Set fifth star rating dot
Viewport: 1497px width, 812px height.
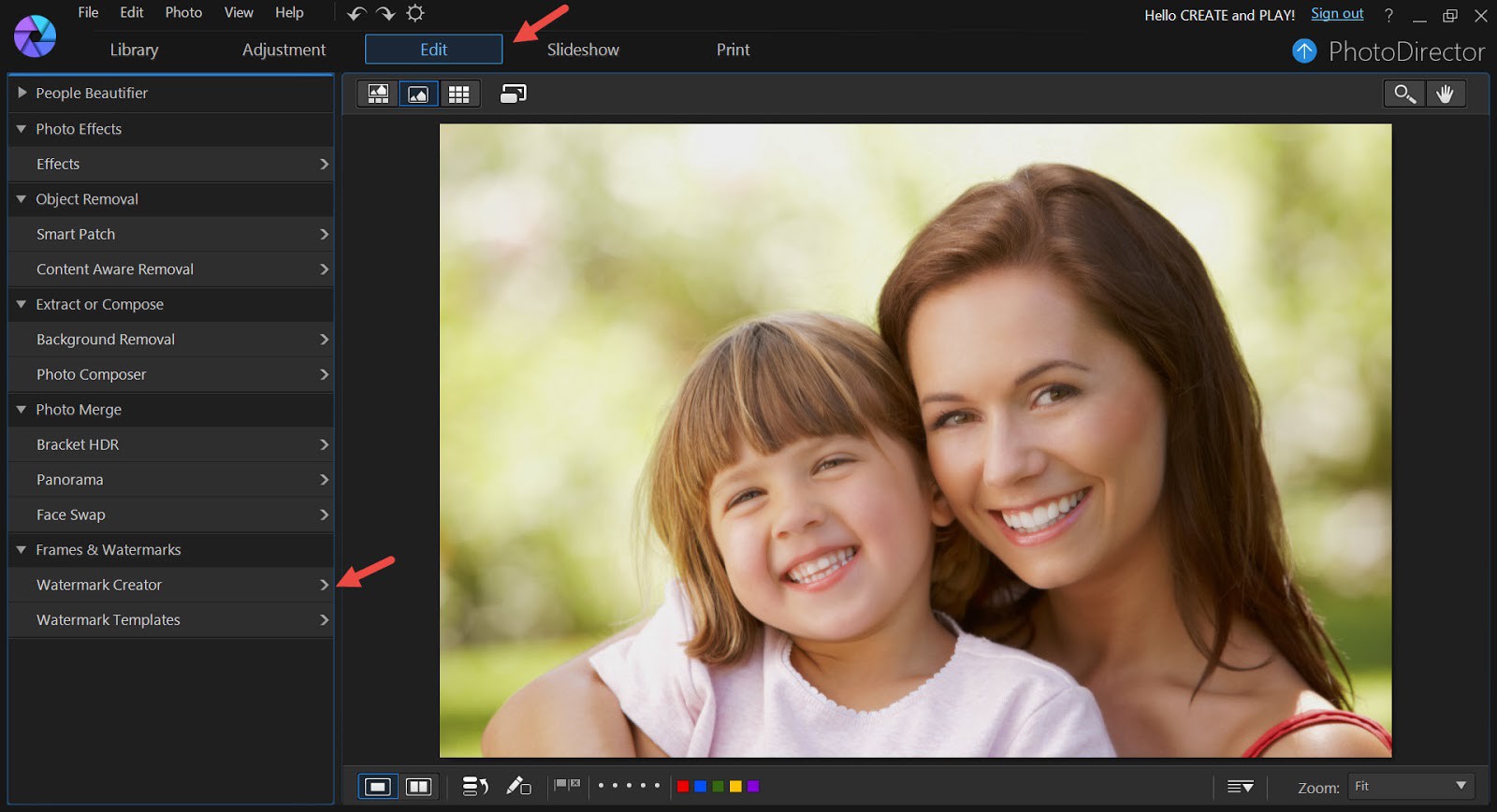tap(657, 786)
